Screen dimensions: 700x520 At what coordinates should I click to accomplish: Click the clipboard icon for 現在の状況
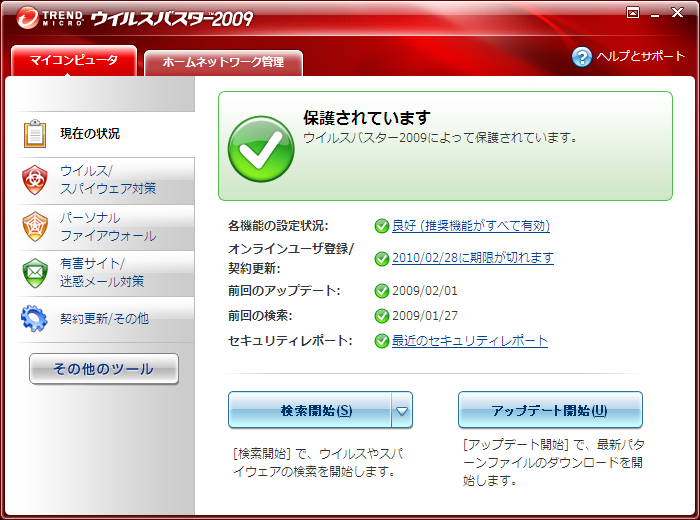tap(35, 134)
